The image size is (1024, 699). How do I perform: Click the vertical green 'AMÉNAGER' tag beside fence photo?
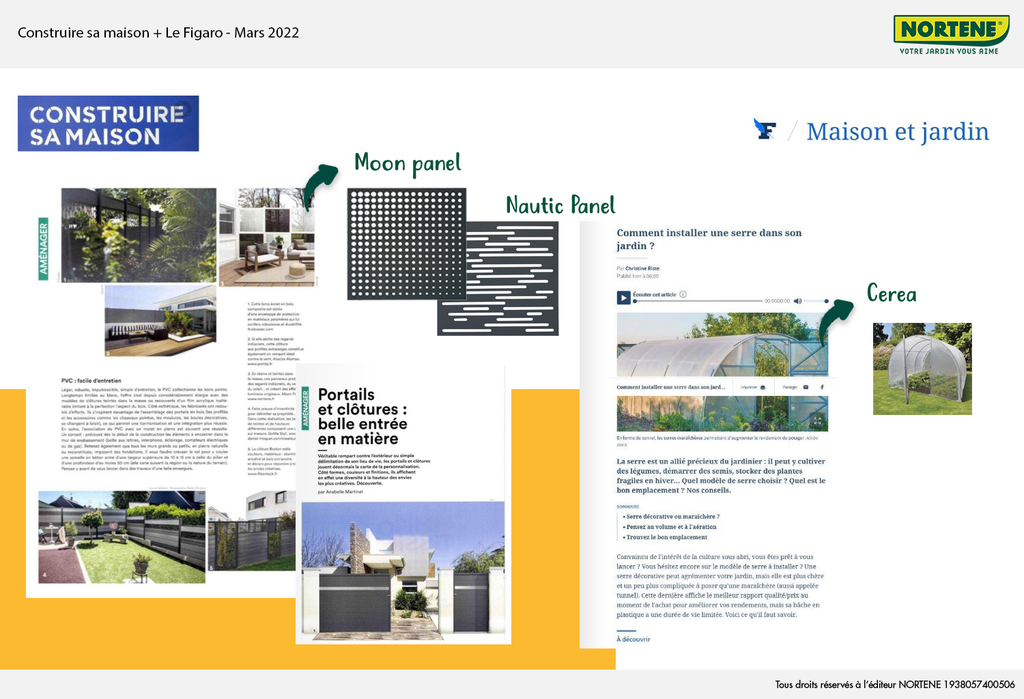coord(44,249)
